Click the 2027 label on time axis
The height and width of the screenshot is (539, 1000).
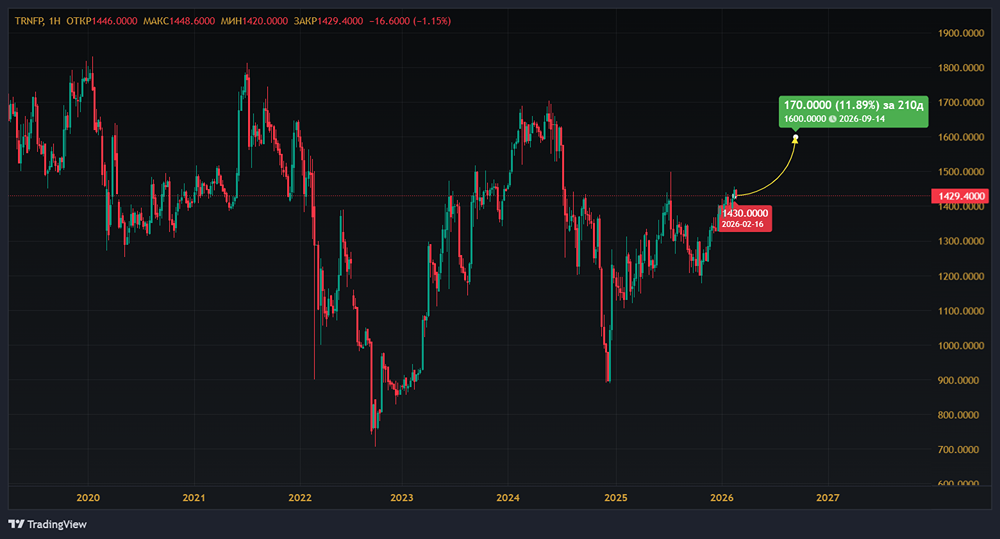coord(828,497)
